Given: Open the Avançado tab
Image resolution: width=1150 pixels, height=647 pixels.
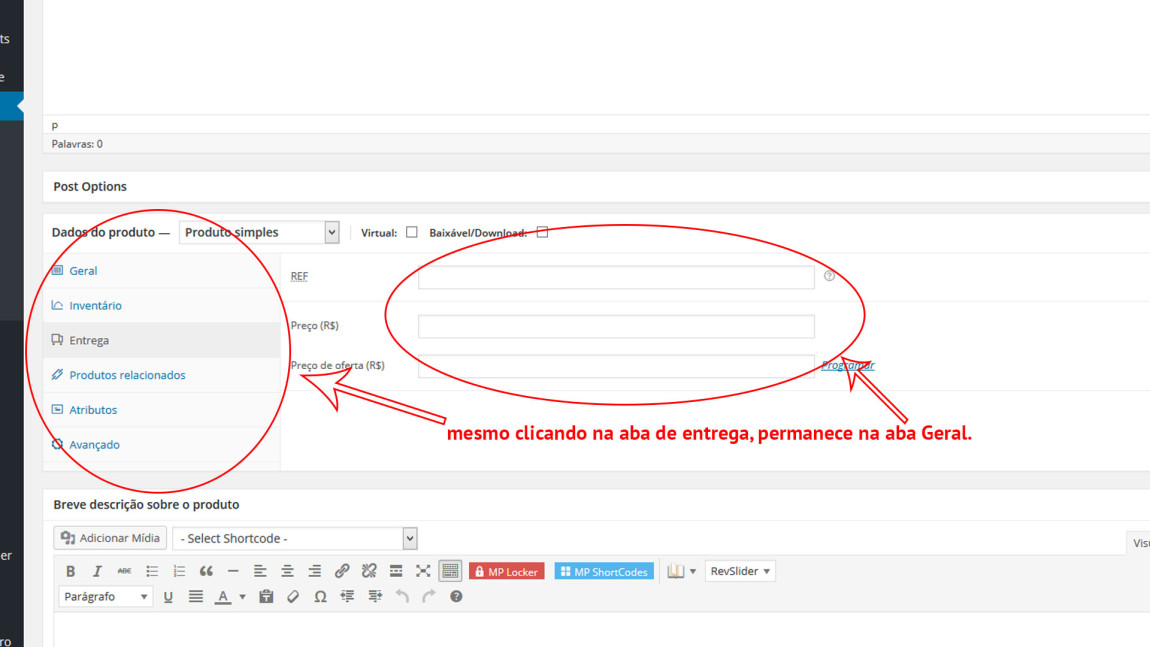Looking at the screenshot, I should click(161, 445).
